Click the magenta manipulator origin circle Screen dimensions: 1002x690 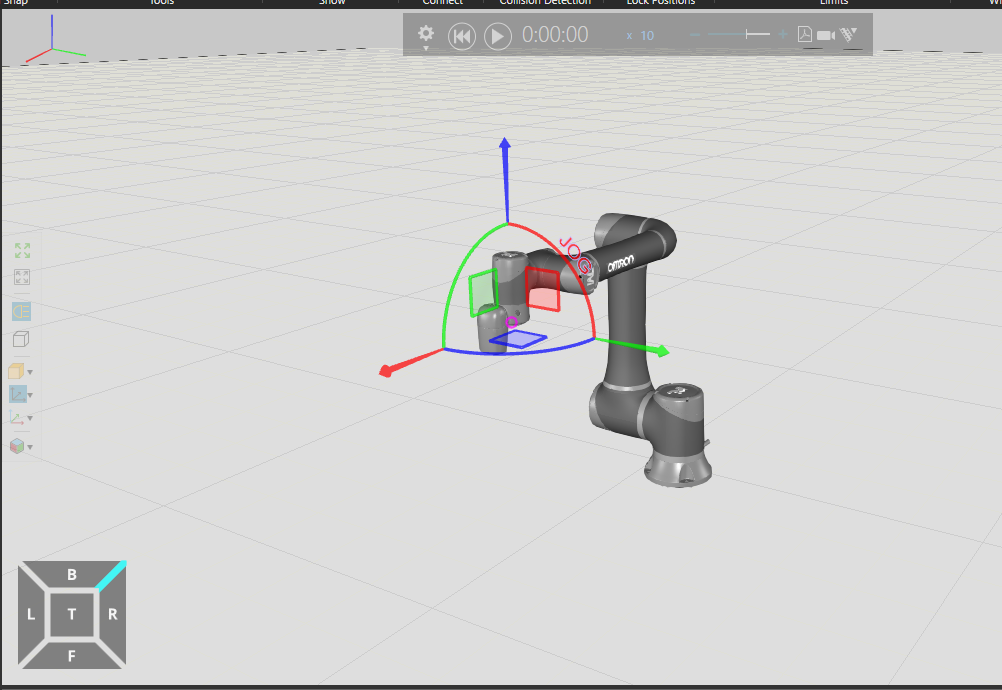coord(512,322)
